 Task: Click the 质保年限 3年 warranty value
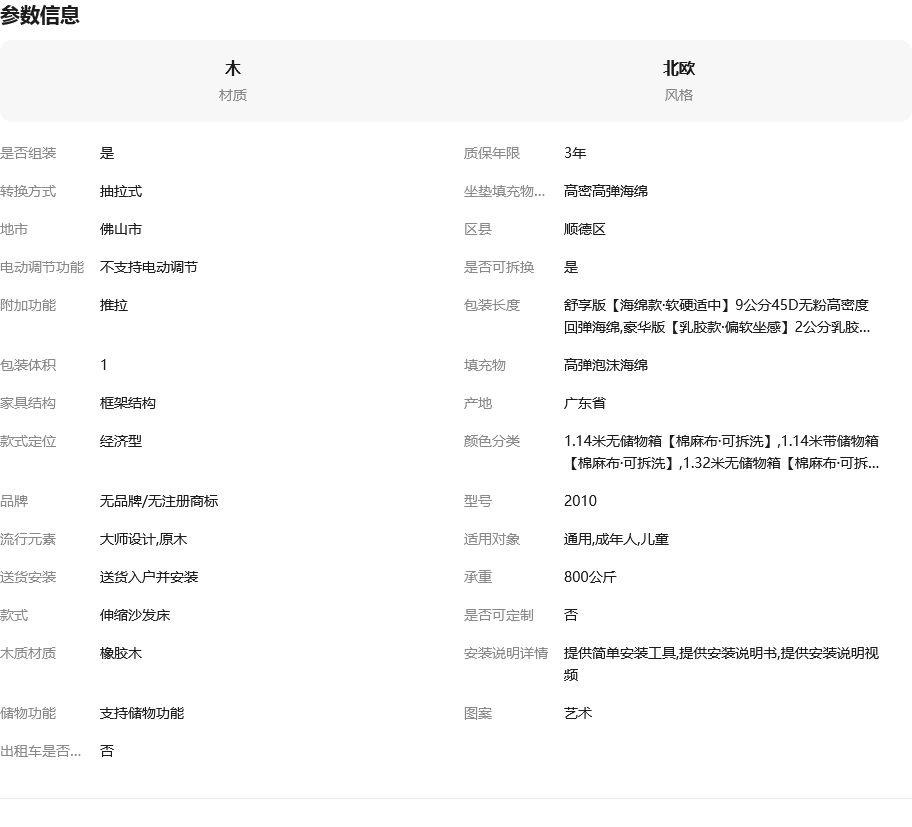tap(575, 153)
